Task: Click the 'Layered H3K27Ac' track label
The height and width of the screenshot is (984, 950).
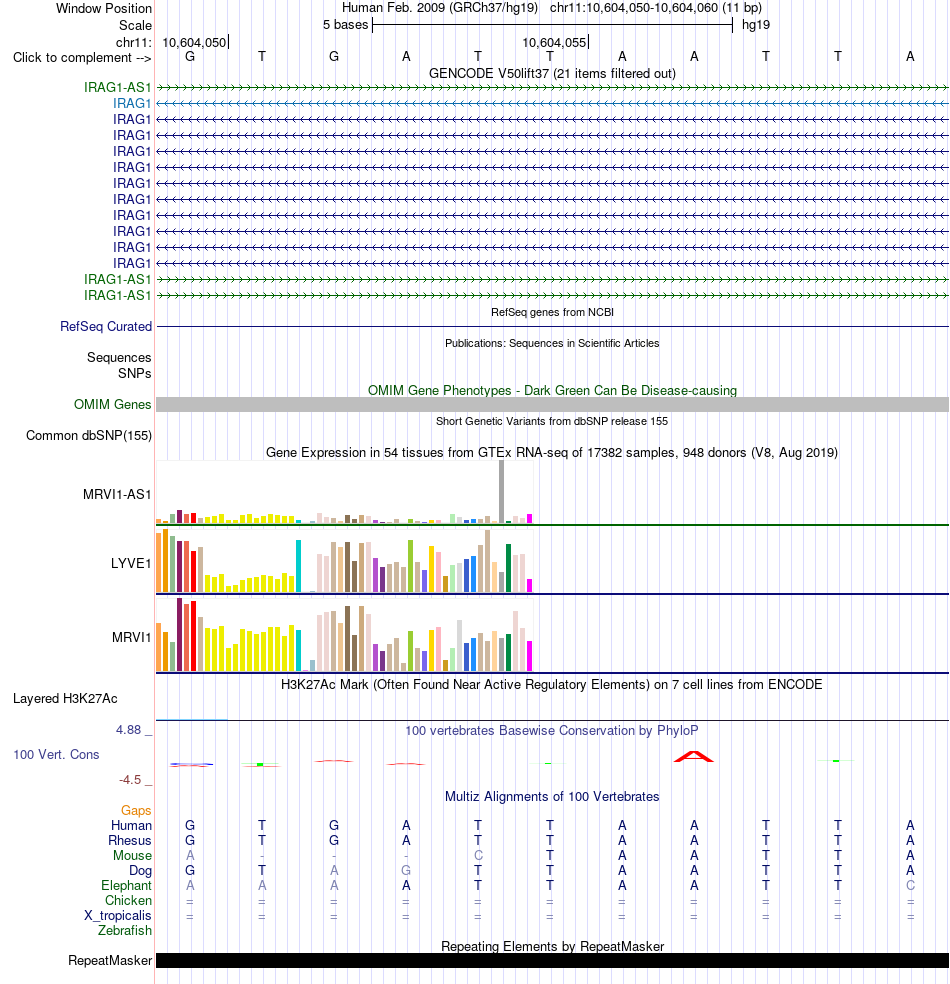Action: point(65,698)
